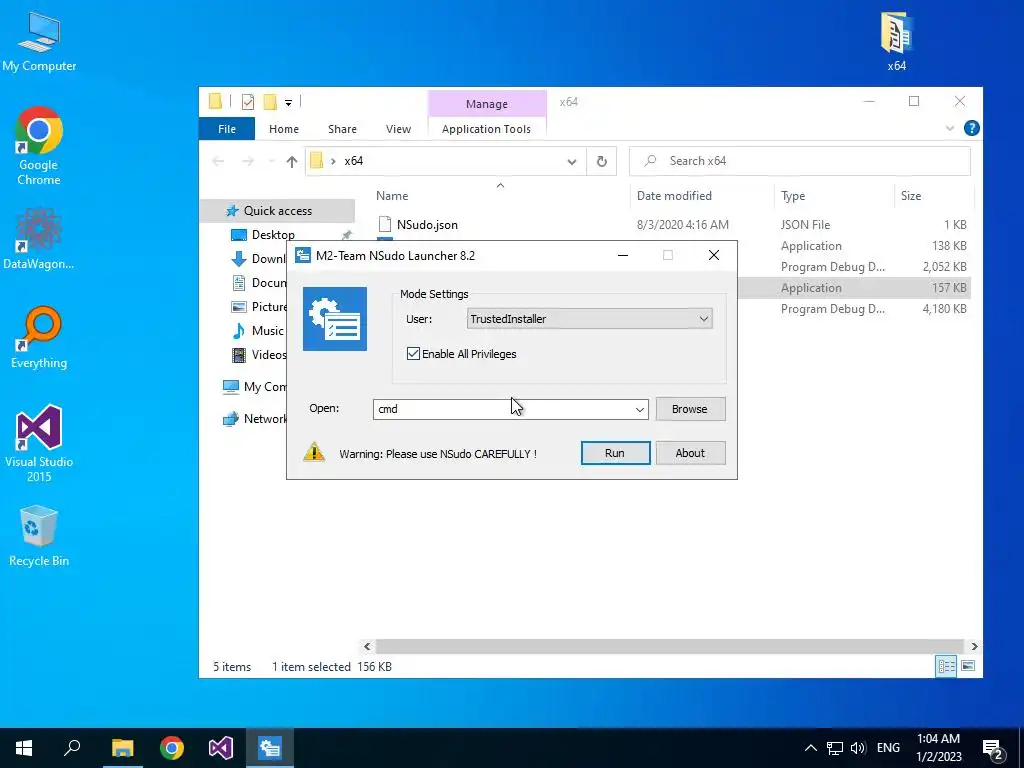This screenshot has width=1024, height=768.
Task: Click Explorer new folder quick access icon
Action: point(270,101)
